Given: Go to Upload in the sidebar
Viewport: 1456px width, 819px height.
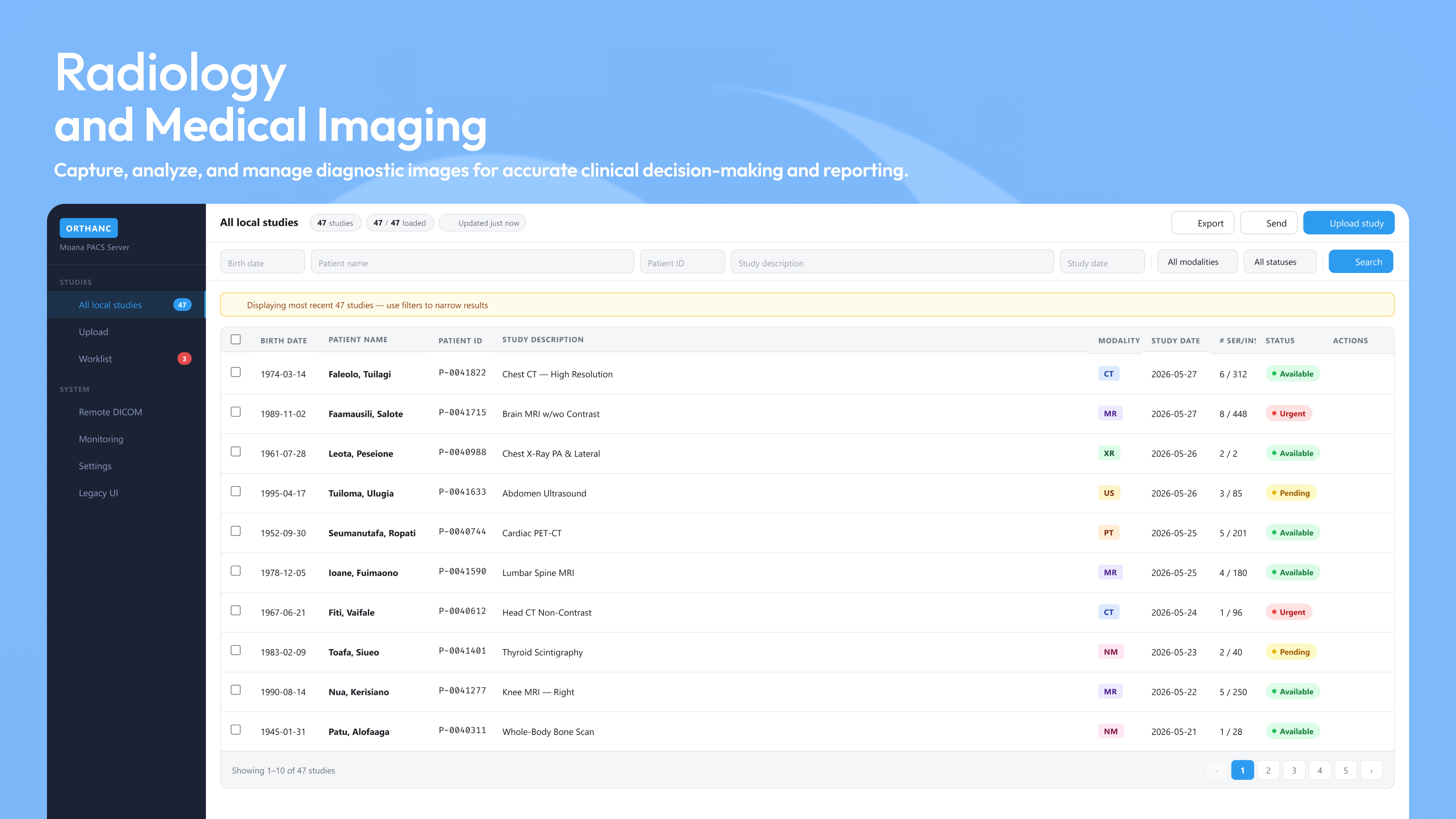Looking at the screenshot, I should [126, 332].
